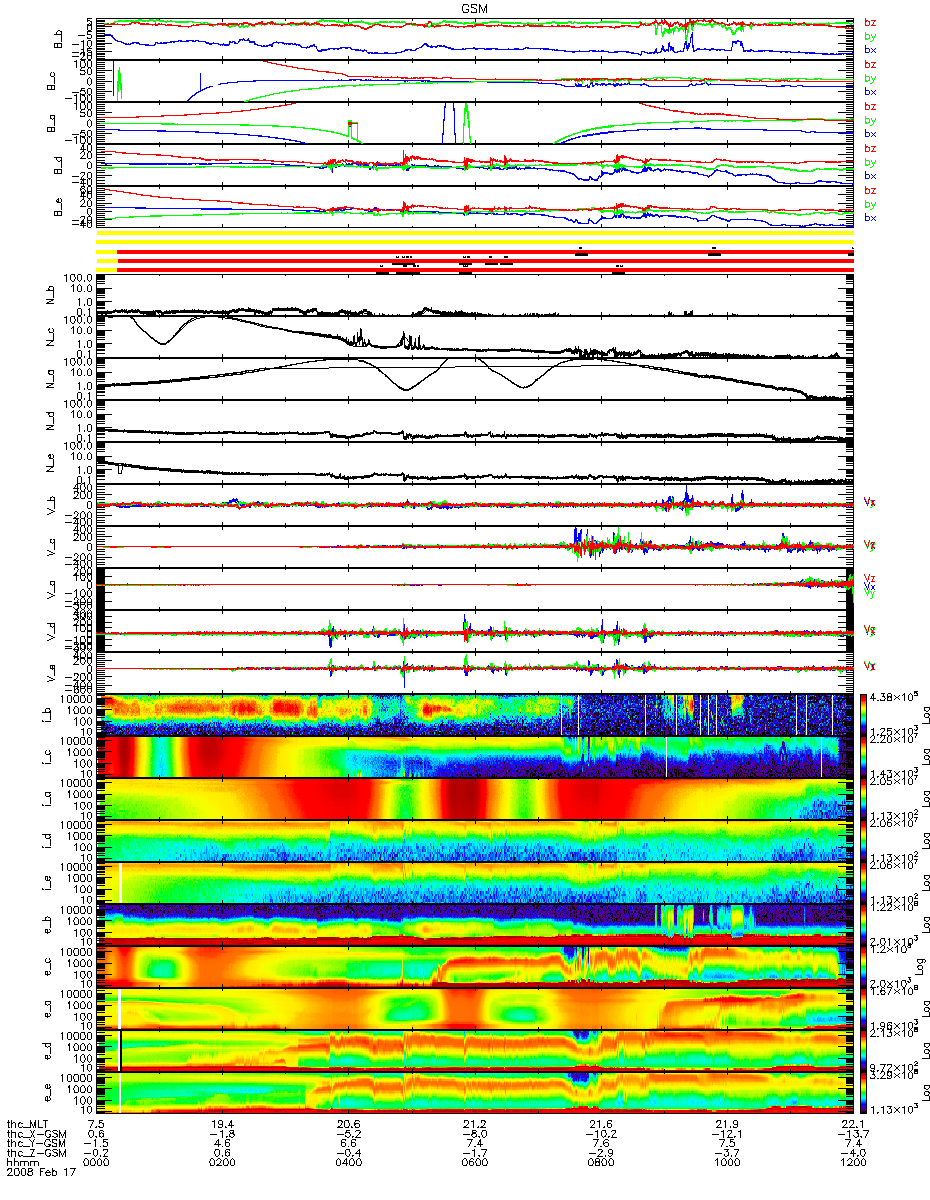Click the thc_MLT row label
The height and width of the screenshot is (1200, 930).
tap(29, 1124)
